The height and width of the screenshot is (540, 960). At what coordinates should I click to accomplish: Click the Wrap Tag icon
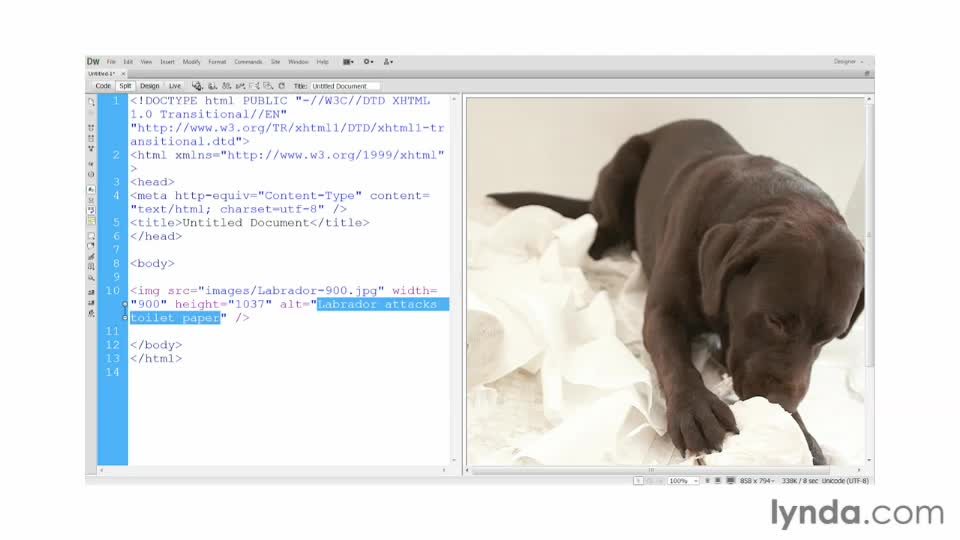pyautogui.click(x=91, y=257)
